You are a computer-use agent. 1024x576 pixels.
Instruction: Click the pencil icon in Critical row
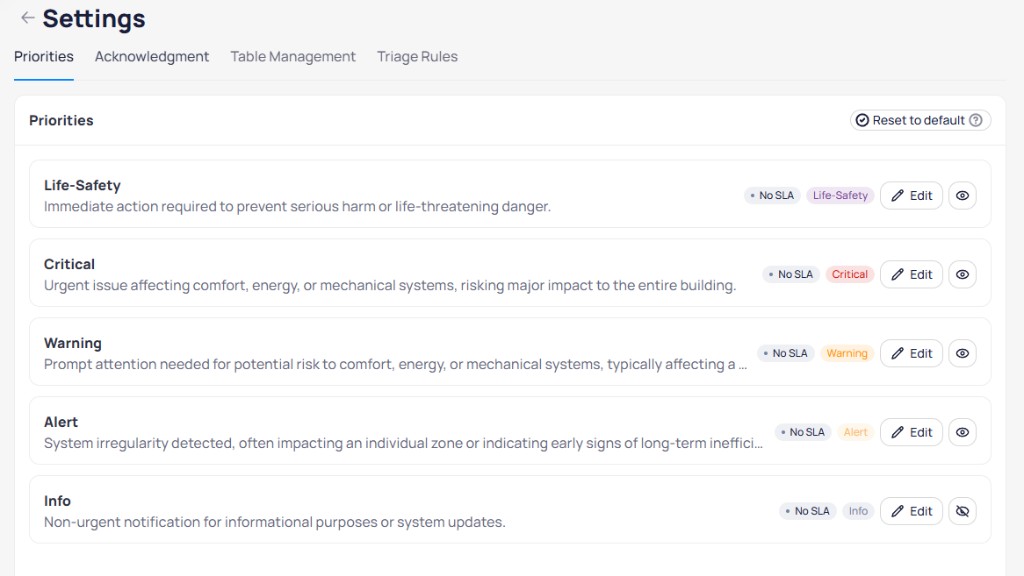(898, 274)
